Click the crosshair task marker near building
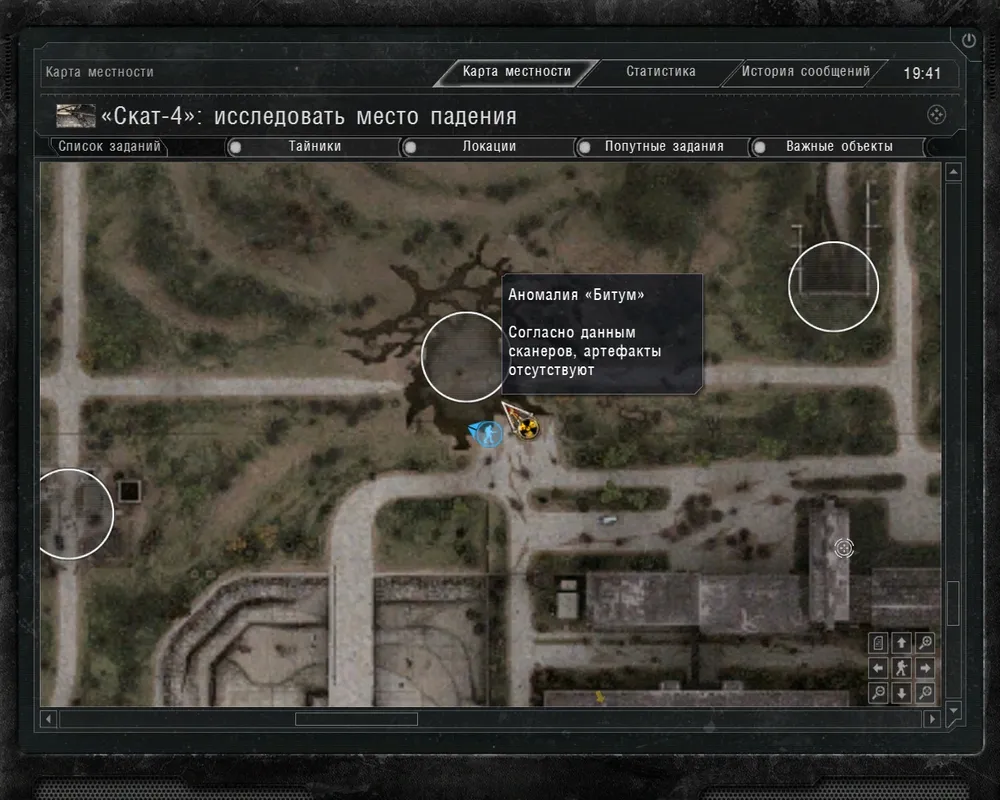1000x800 pixels. [844, 548]
